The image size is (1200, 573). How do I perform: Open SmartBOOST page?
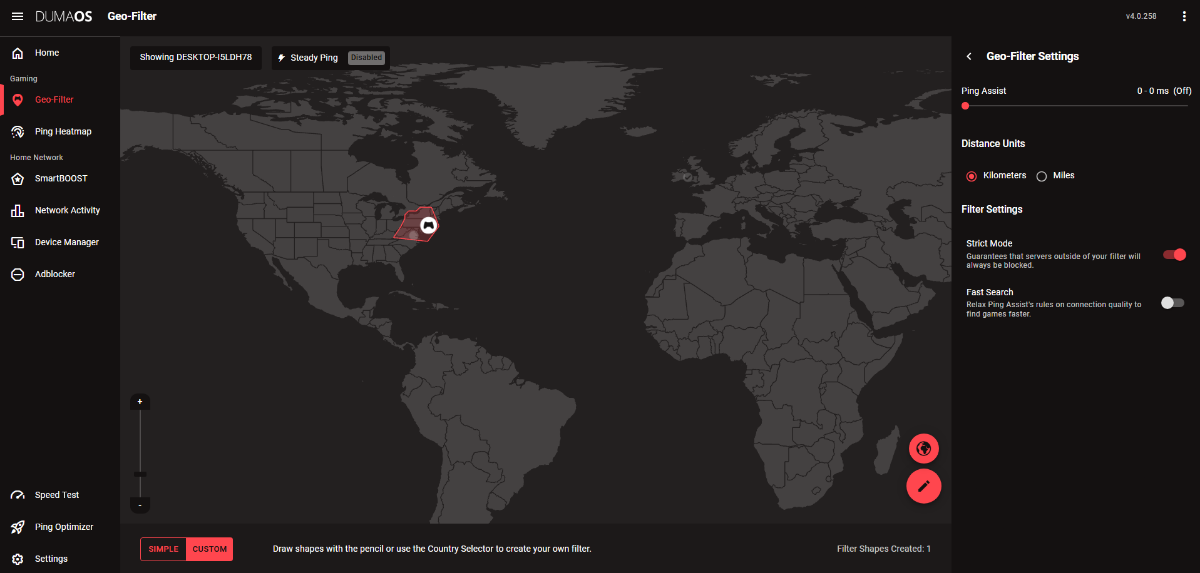60,179
